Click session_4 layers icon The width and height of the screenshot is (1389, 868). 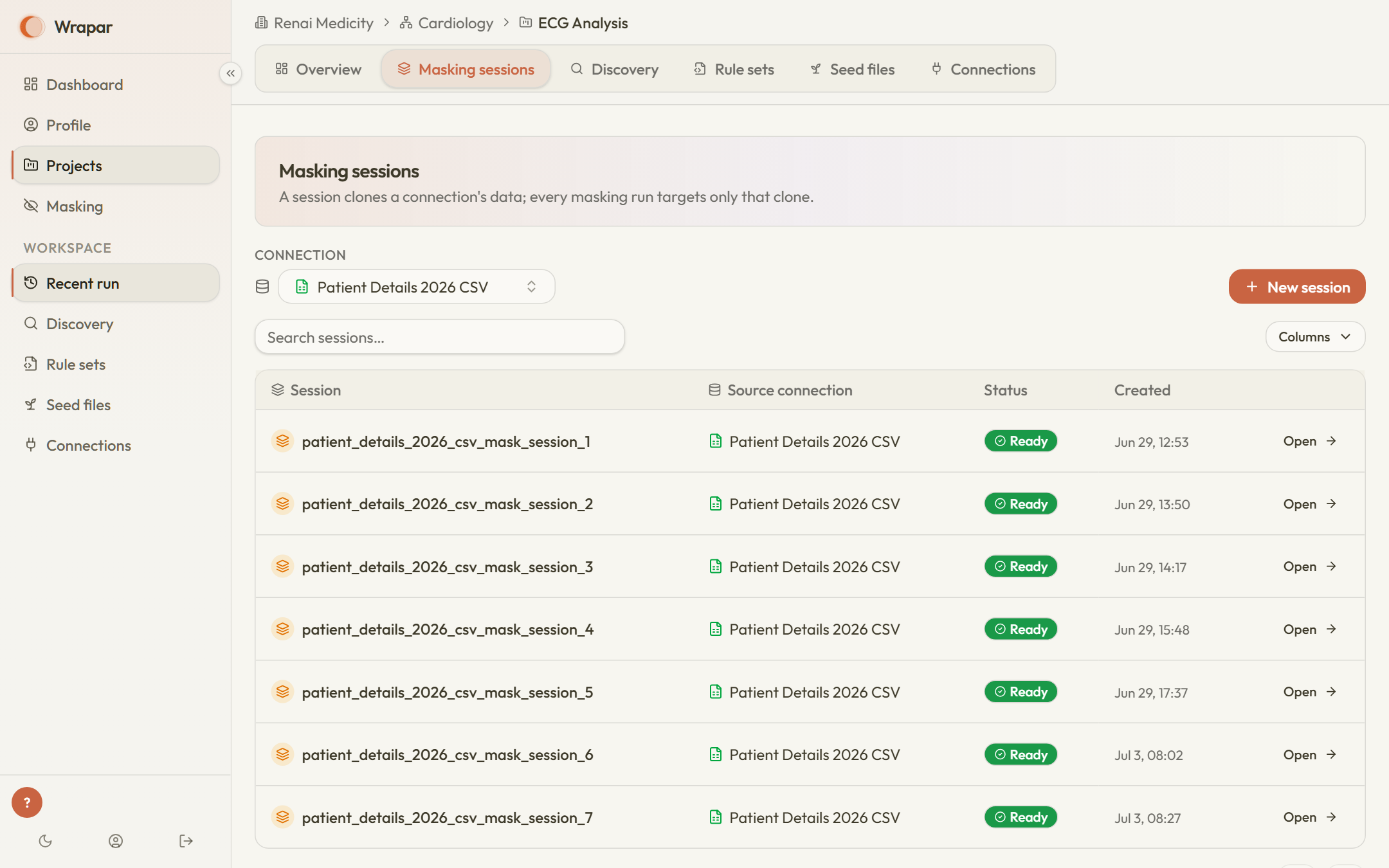click(282, 629)
